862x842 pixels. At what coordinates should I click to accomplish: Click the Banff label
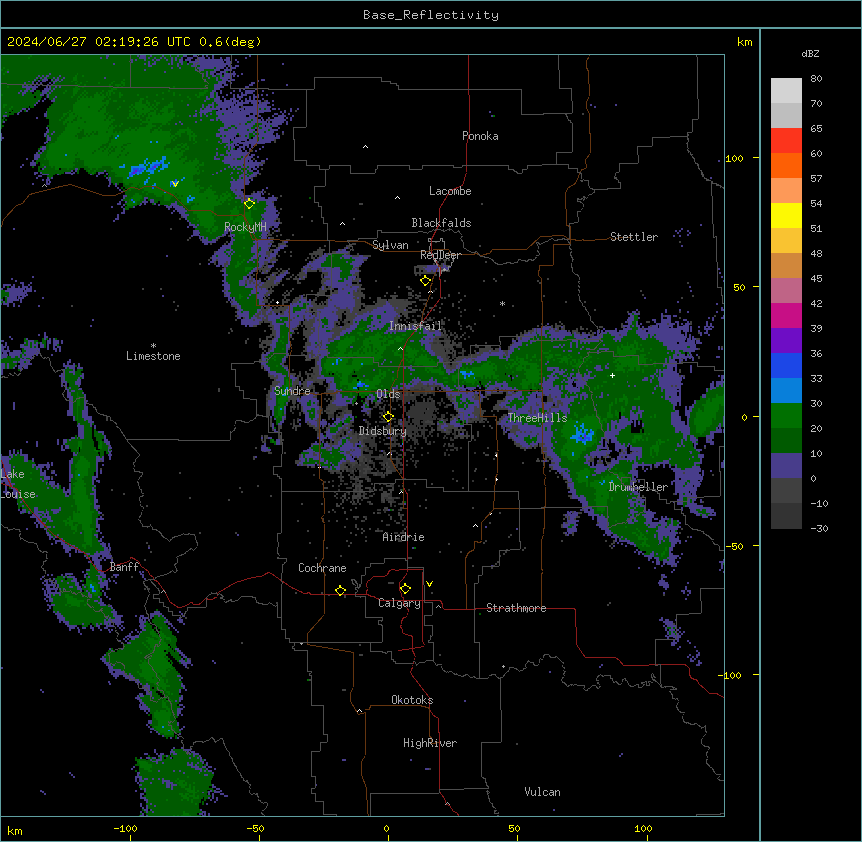124,567
